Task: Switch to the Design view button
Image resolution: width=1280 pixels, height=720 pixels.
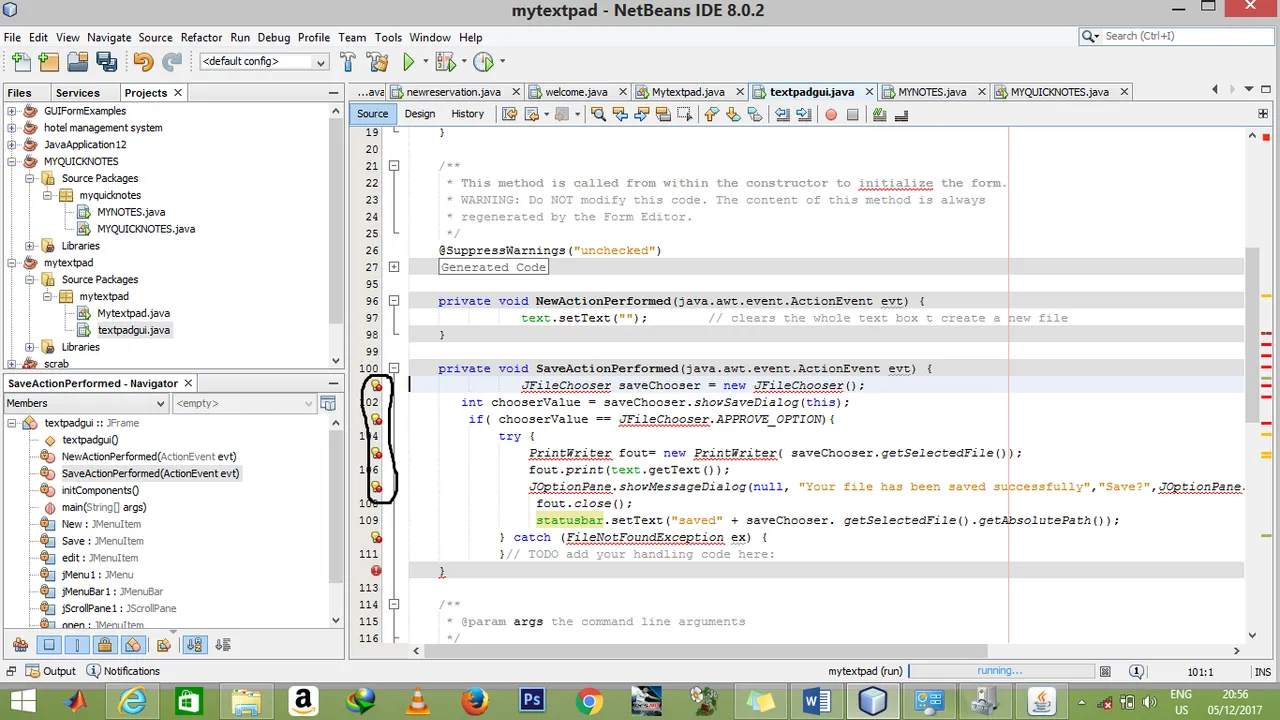Action: tap(420, 114)
